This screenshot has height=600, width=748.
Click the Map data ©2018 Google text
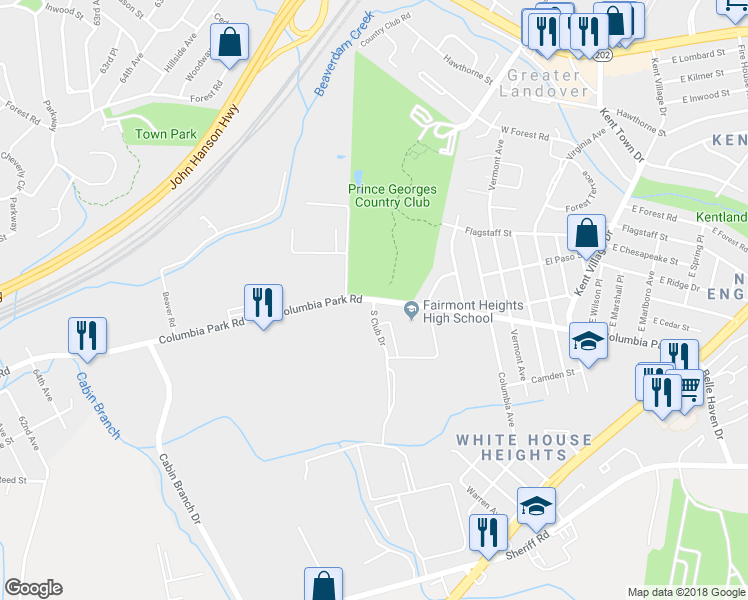pyautogui.click(x=686, y=593)
